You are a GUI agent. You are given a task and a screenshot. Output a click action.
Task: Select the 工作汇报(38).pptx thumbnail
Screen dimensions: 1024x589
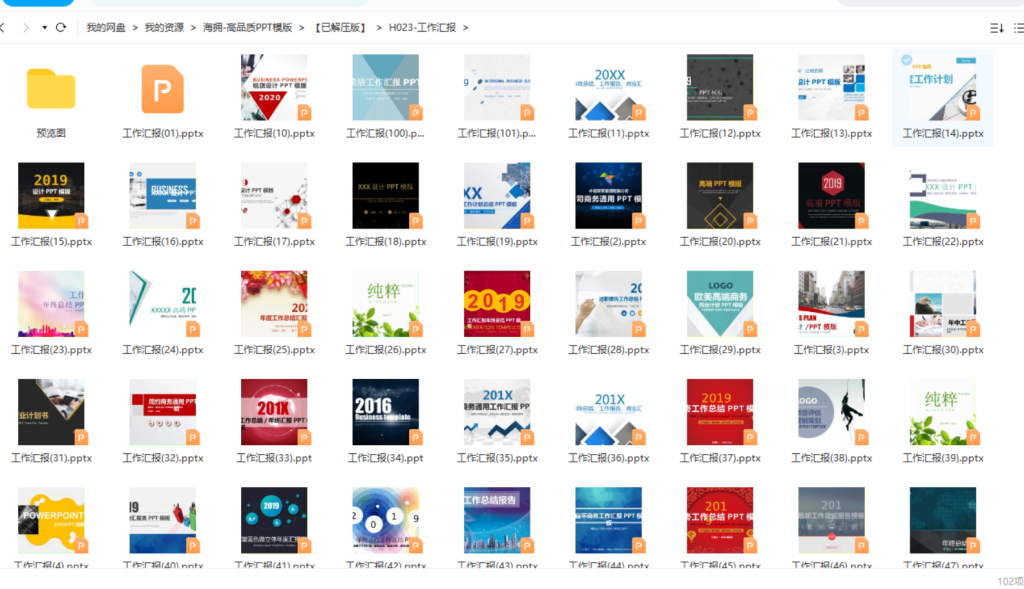pos(831,412)
